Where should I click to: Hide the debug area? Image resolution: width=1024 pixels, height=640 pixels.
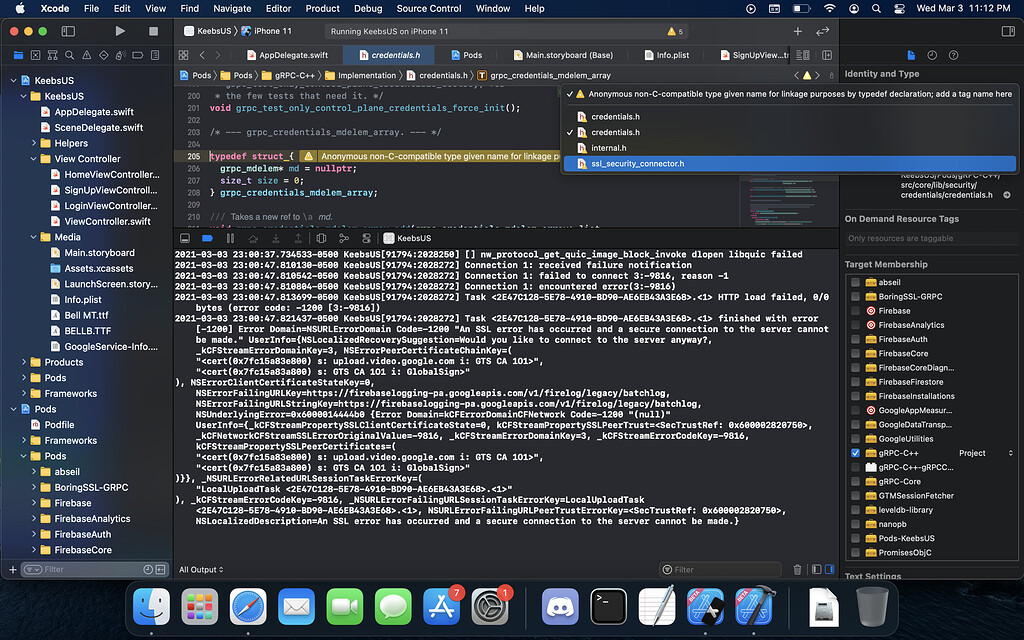(x=185, y=238)
